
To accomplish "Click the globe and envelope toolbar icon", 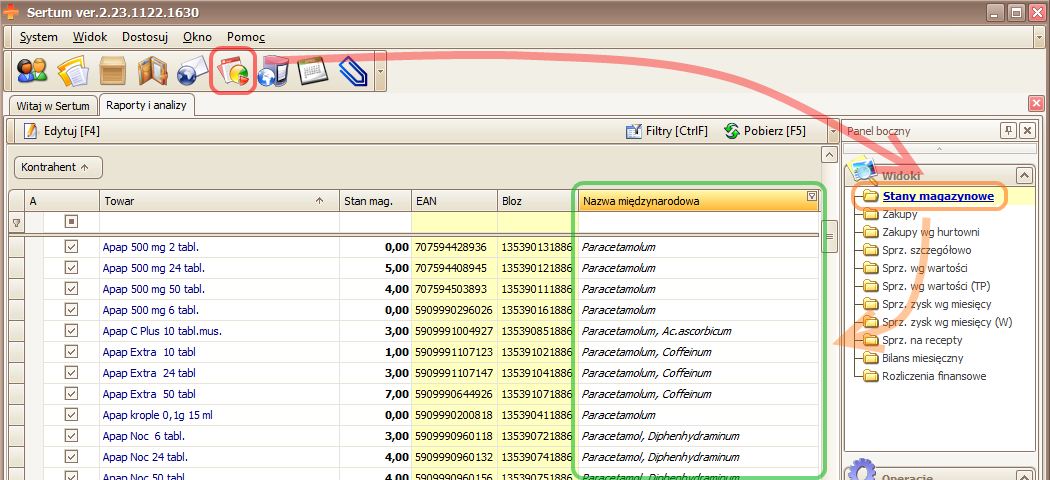I will pos(192,73).
